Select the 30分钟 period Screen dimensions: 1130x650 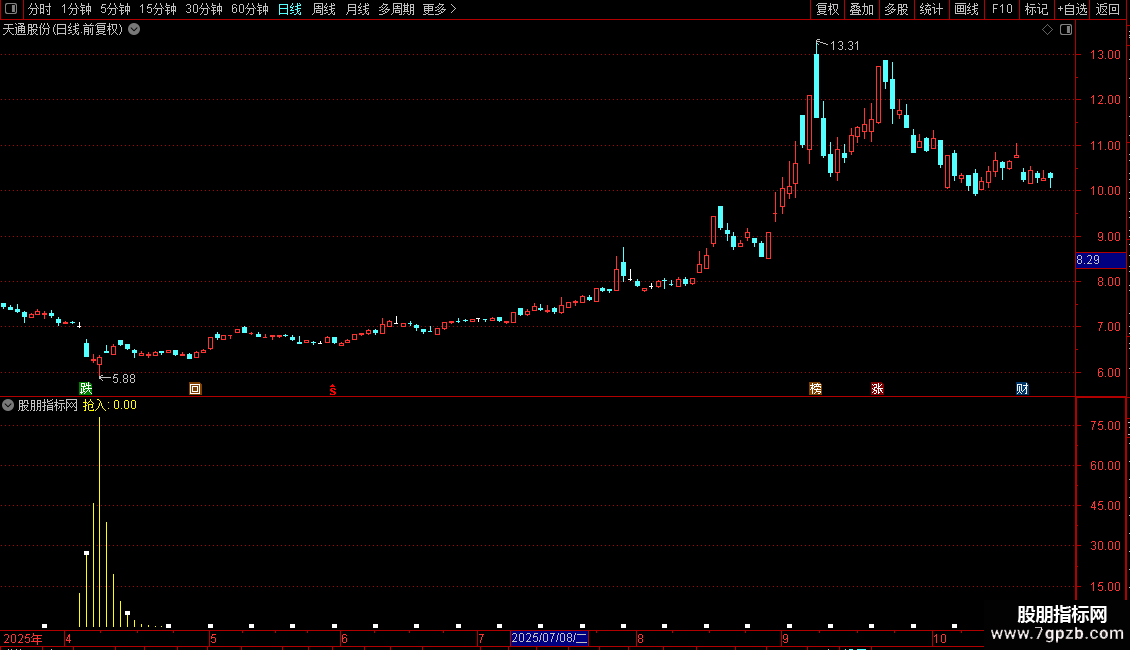pos(204,9)
